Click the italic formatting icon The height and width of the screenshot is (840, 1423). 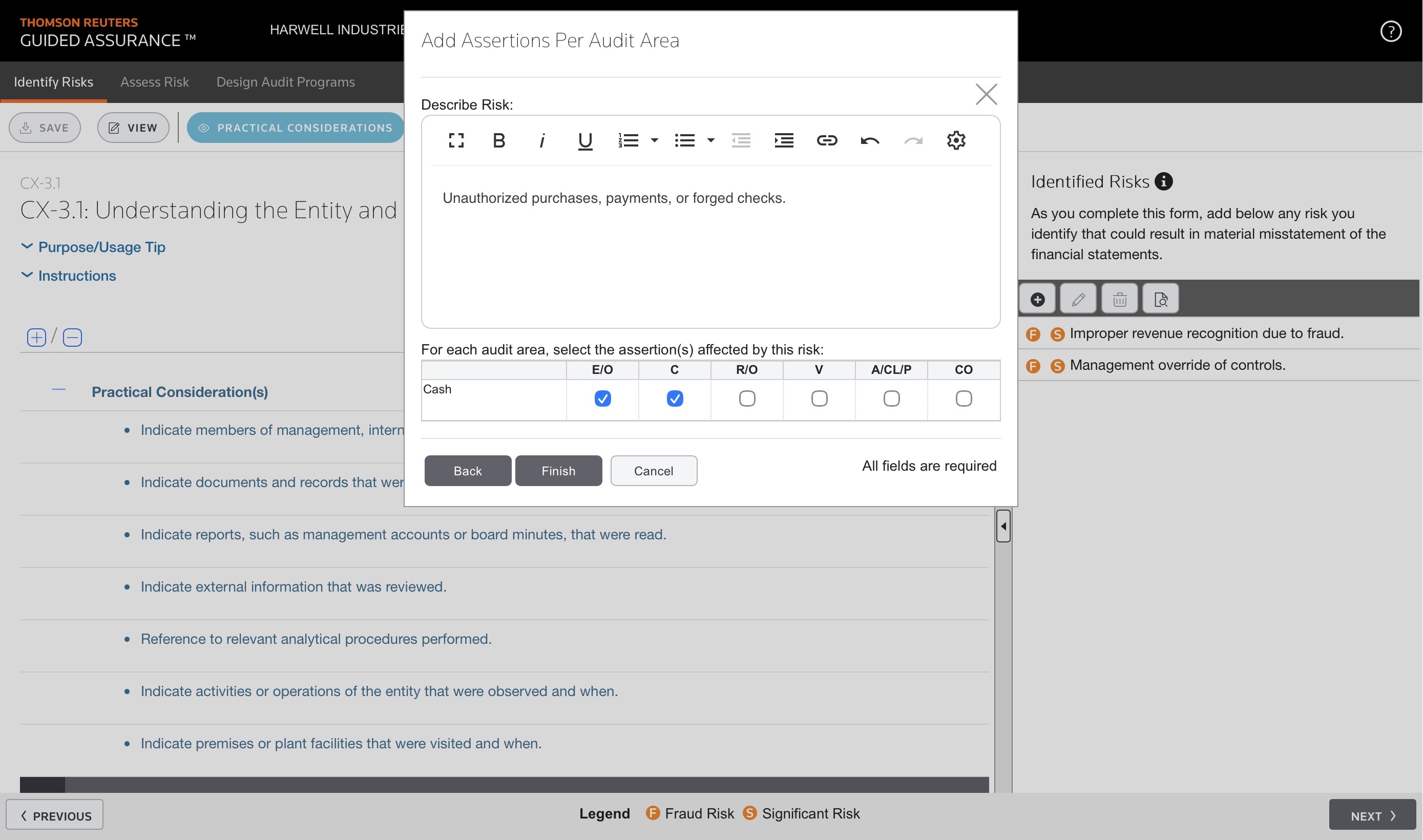coord(541,140)
